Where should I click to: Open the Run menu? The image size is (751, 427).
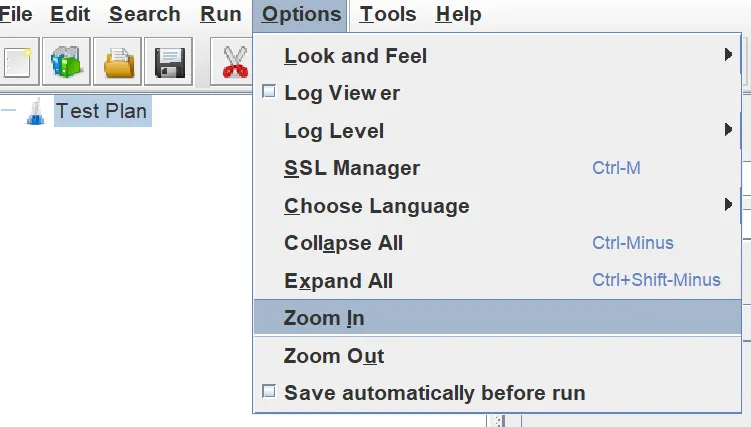pos(220,15)
